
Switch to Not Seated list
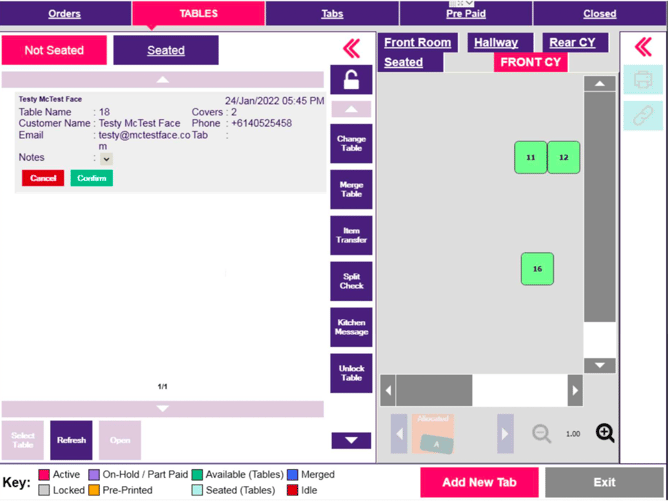(x=54, y=50)
